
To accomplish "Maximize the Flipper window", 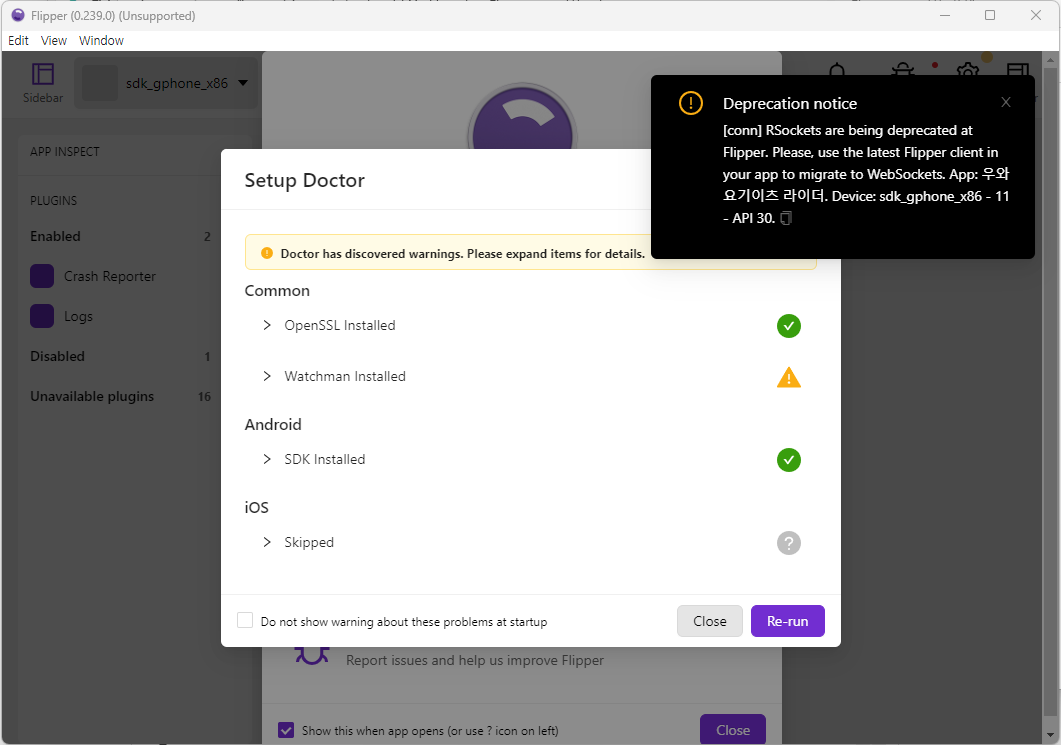I will (x=990, y=15).
